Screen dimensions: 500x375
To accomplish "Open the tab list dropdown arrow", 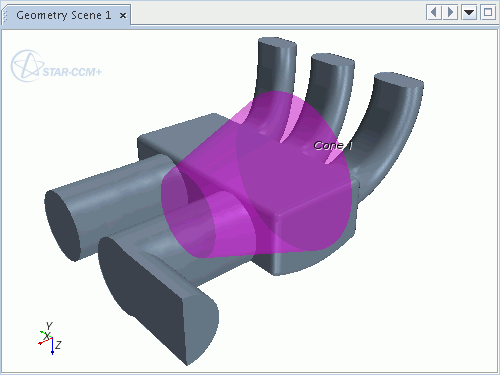I will tap(469, 13).
